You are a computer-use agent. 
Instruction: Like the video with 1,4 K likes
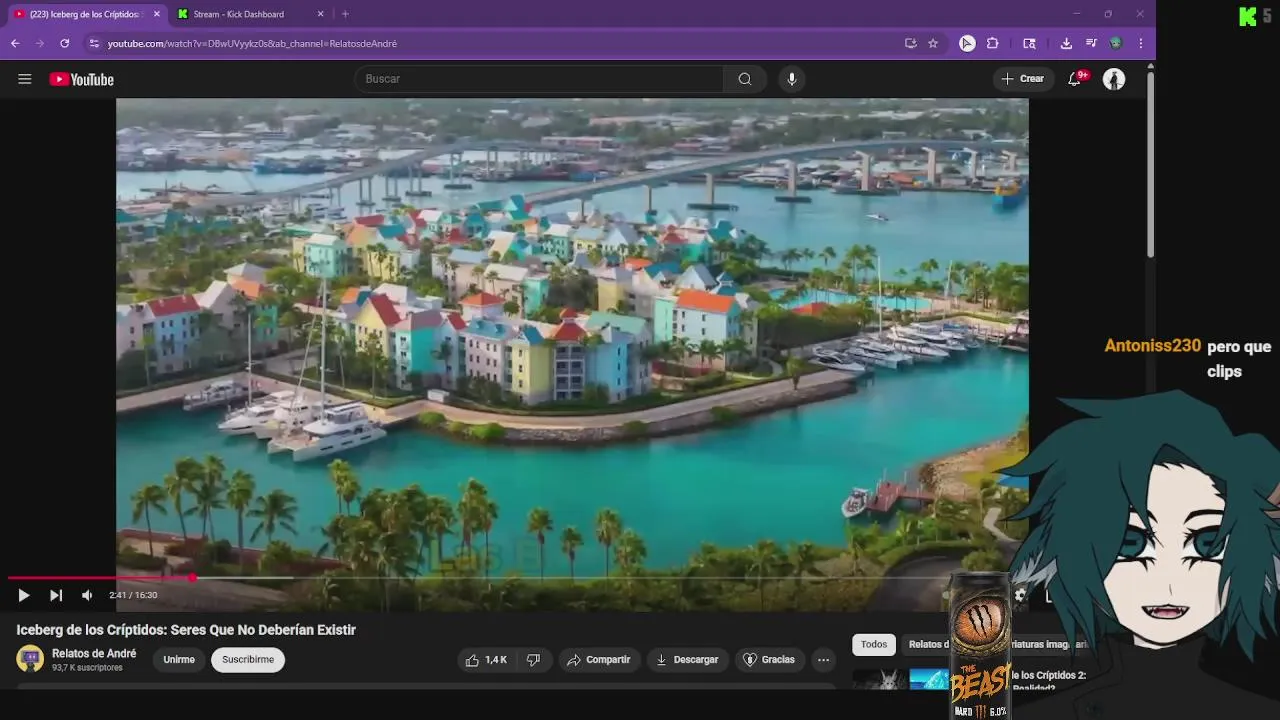[486, 660]
